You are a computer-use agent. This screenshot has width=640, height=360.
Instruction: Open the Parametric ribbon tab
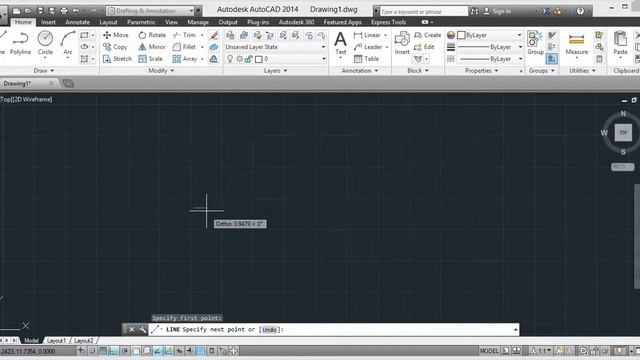pyautogui.click(x=141, y=22)
